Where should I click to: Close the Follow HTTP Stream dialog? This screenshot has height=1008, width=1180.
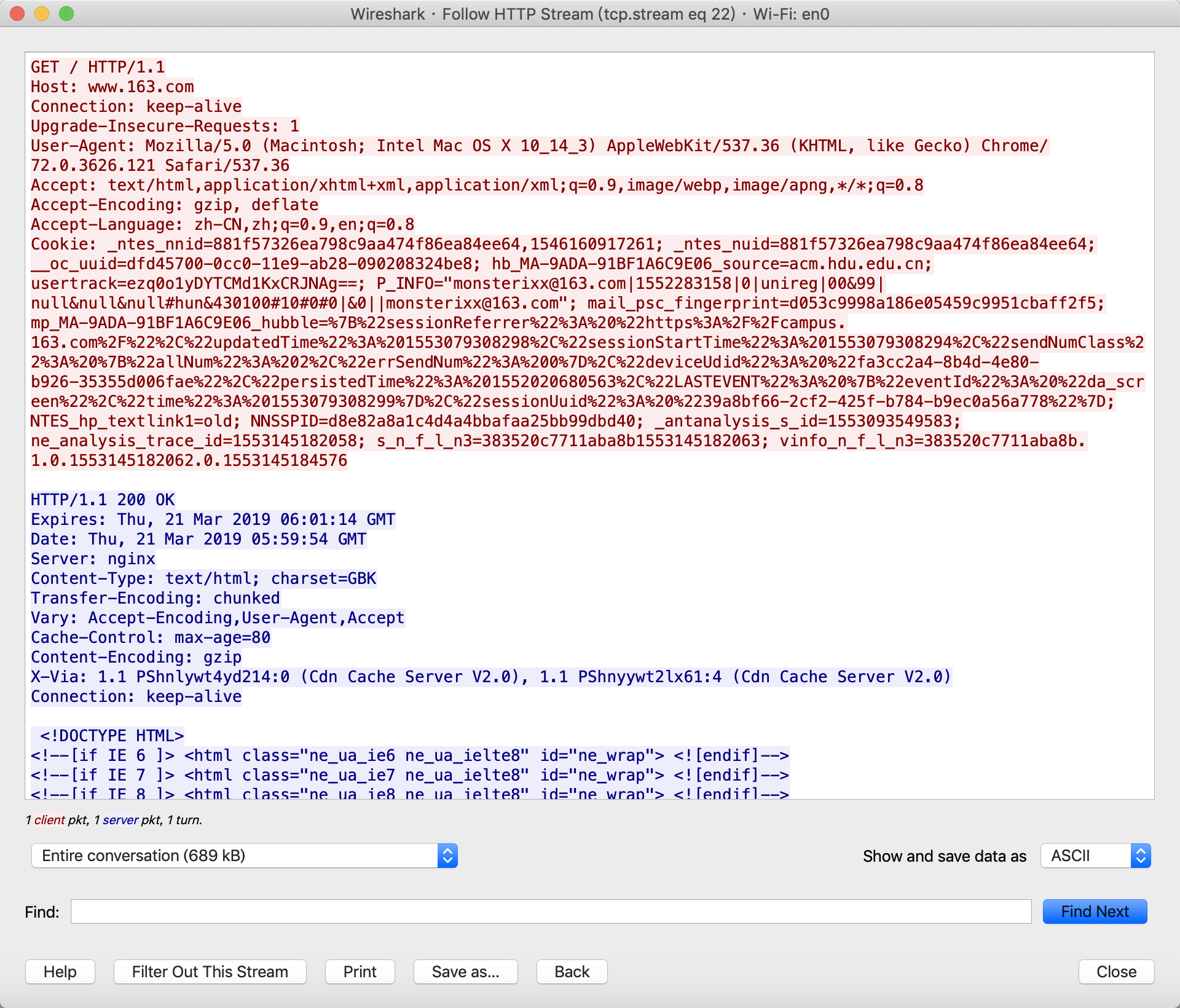[x=1116, y=972]
